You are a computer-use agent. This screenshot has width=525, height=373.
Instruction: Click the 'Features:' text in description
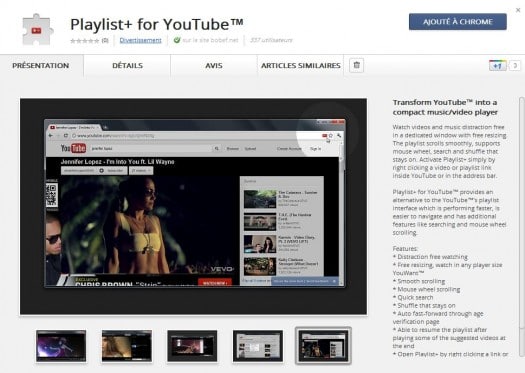405,248
